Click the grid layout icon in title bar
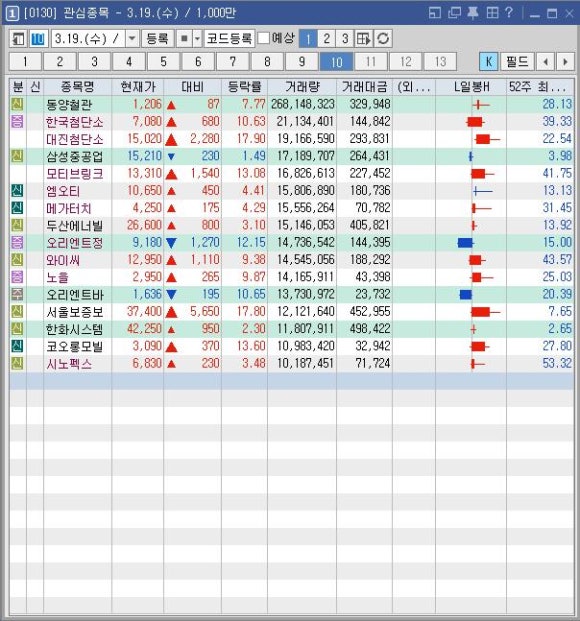The image size is (580, 621). [x=492, y=13]
